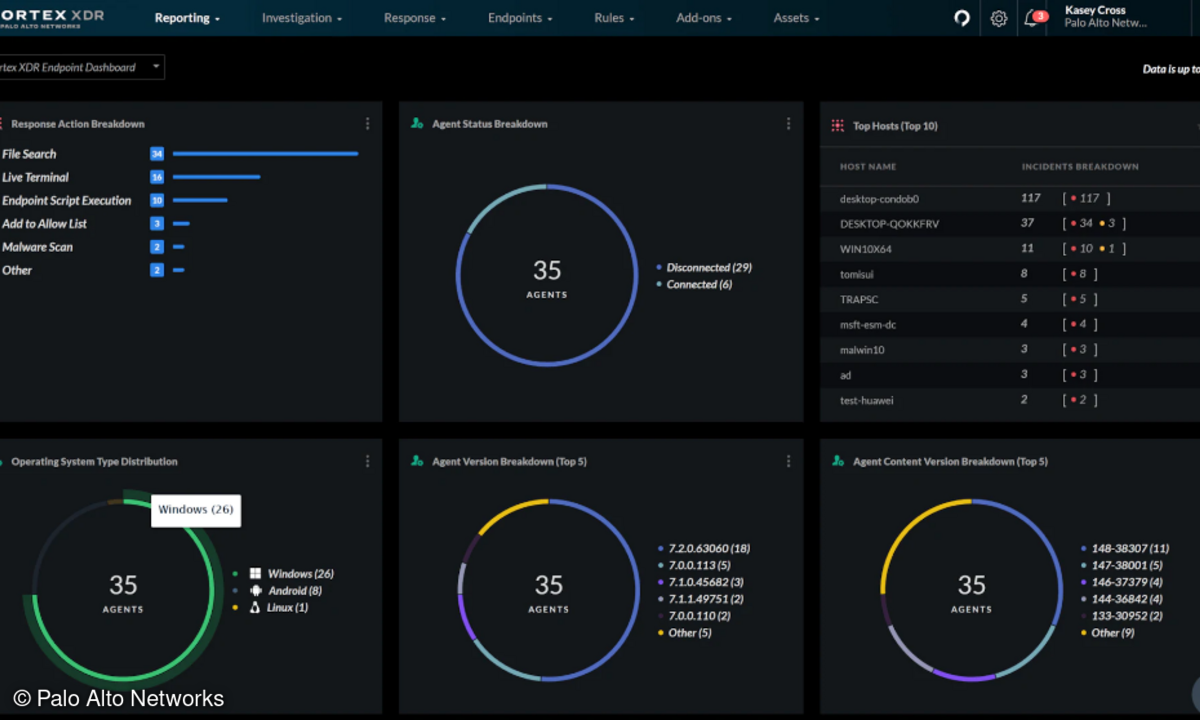Select the Live Terminal bar

(216, 177)
